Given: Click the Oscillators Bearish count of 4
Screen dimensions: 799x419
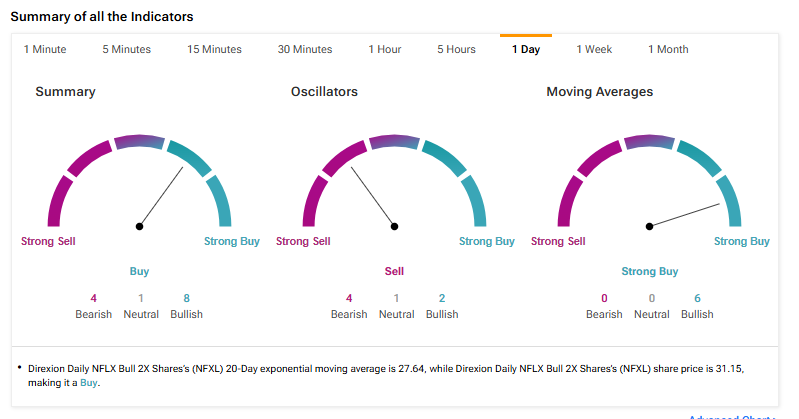Looking at the screenshot, I should click(x=349, y=298).
